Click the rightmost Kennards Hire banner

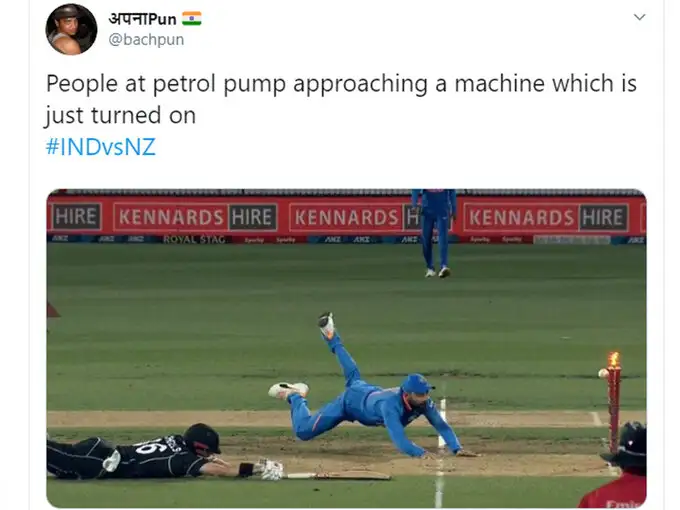tap(546, 217)
